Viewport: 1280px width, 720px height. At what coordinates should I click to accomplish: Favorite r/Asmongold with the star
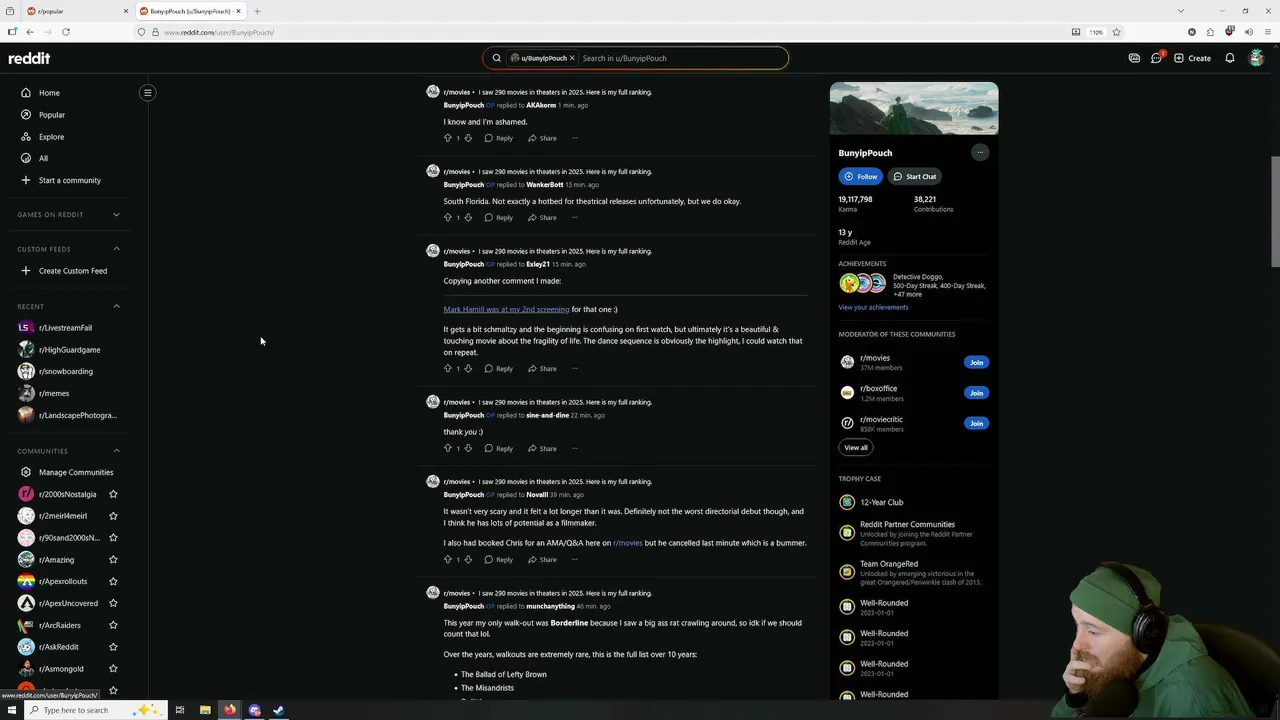click(113, 669)
